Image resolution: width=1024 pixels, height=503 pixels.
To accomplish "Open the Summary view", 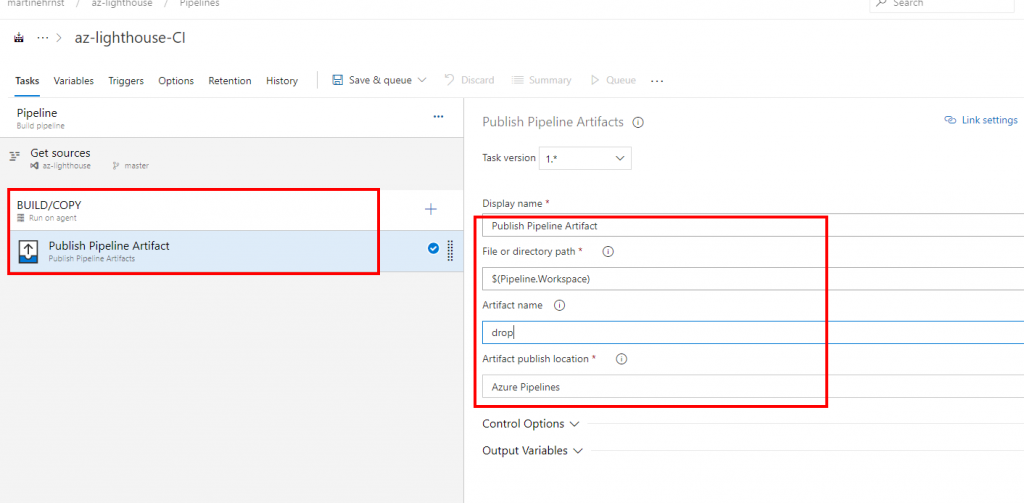I will pyautogui.click(x=541, y=80).
